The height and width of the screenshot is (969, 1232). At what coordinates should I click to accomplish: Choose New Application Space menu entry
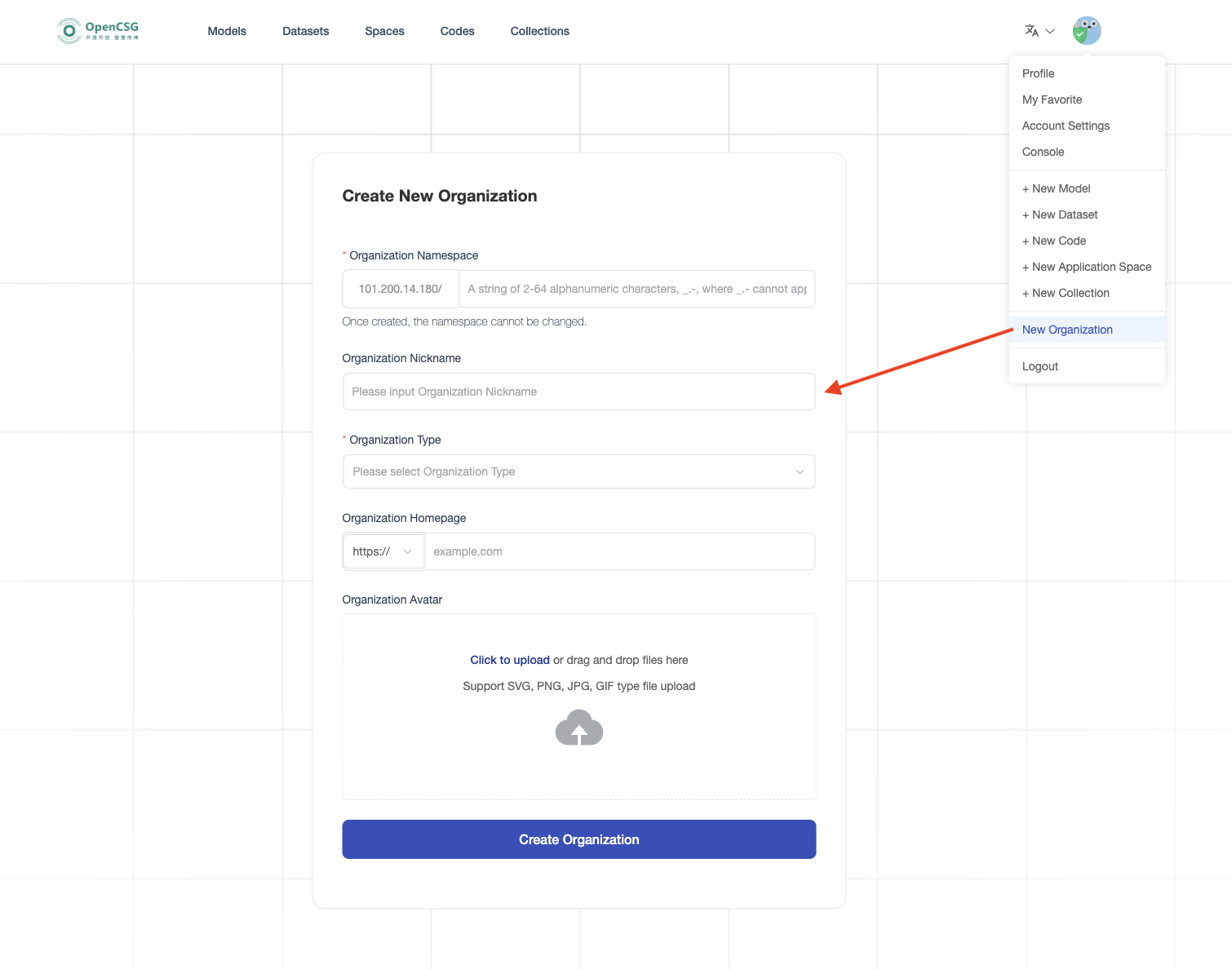click(x=1086, y=267)
